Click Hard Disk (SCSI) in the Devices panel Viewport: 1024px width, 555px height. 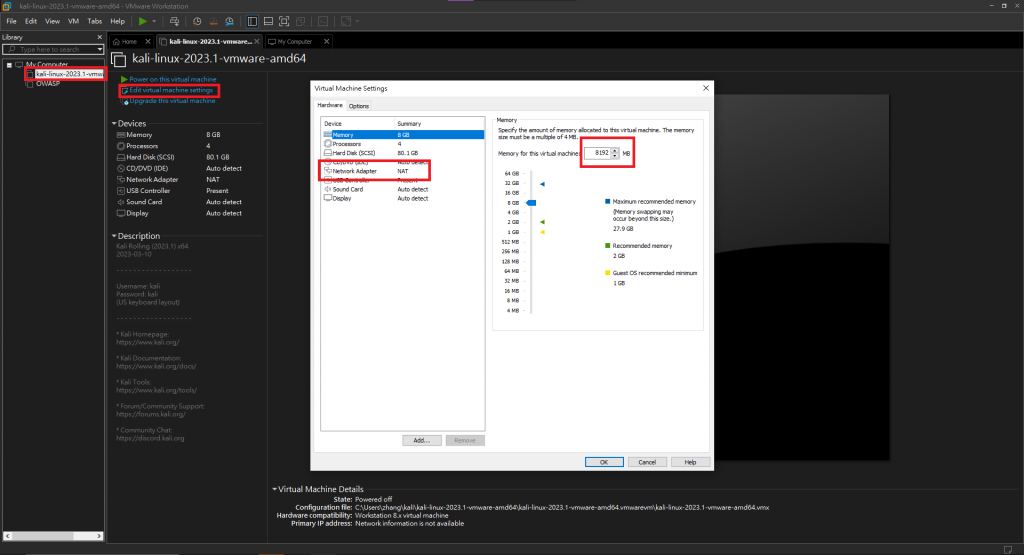click(x=150, y=157)
